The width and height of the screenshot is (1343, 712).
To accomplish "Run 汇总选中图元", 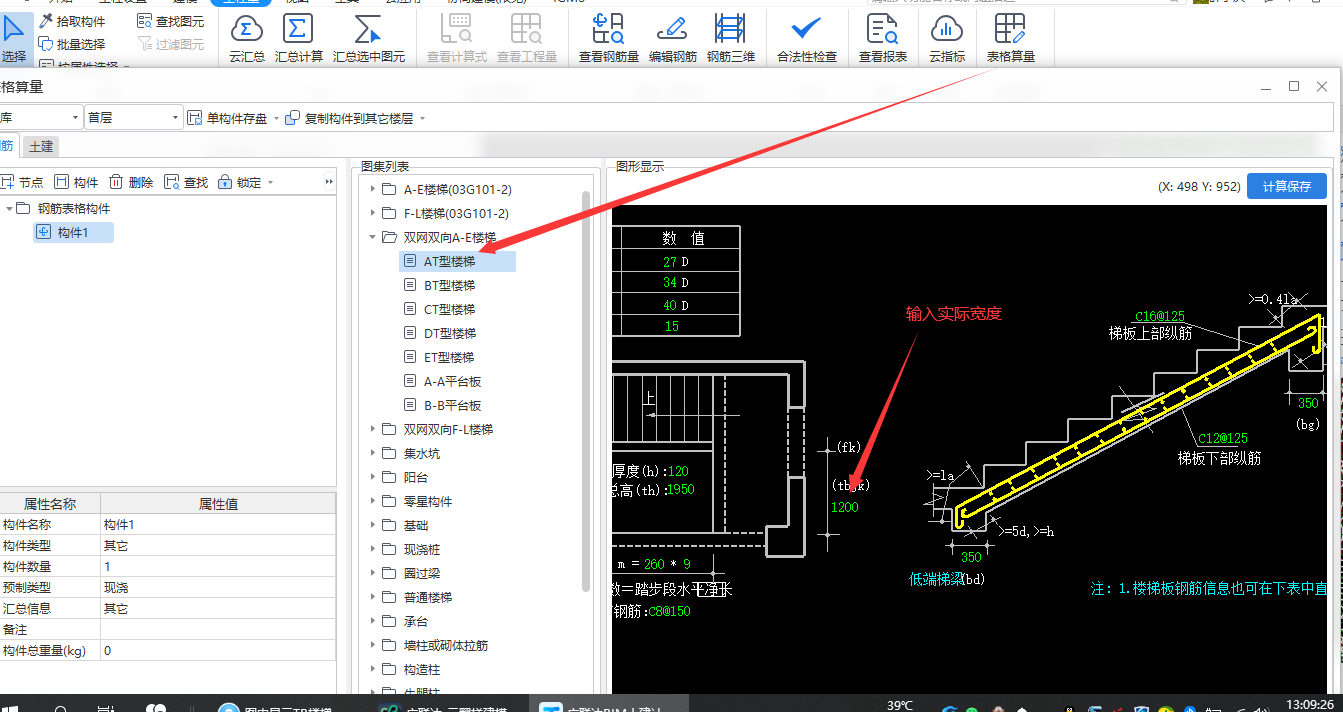I will [x=368, y=39].
